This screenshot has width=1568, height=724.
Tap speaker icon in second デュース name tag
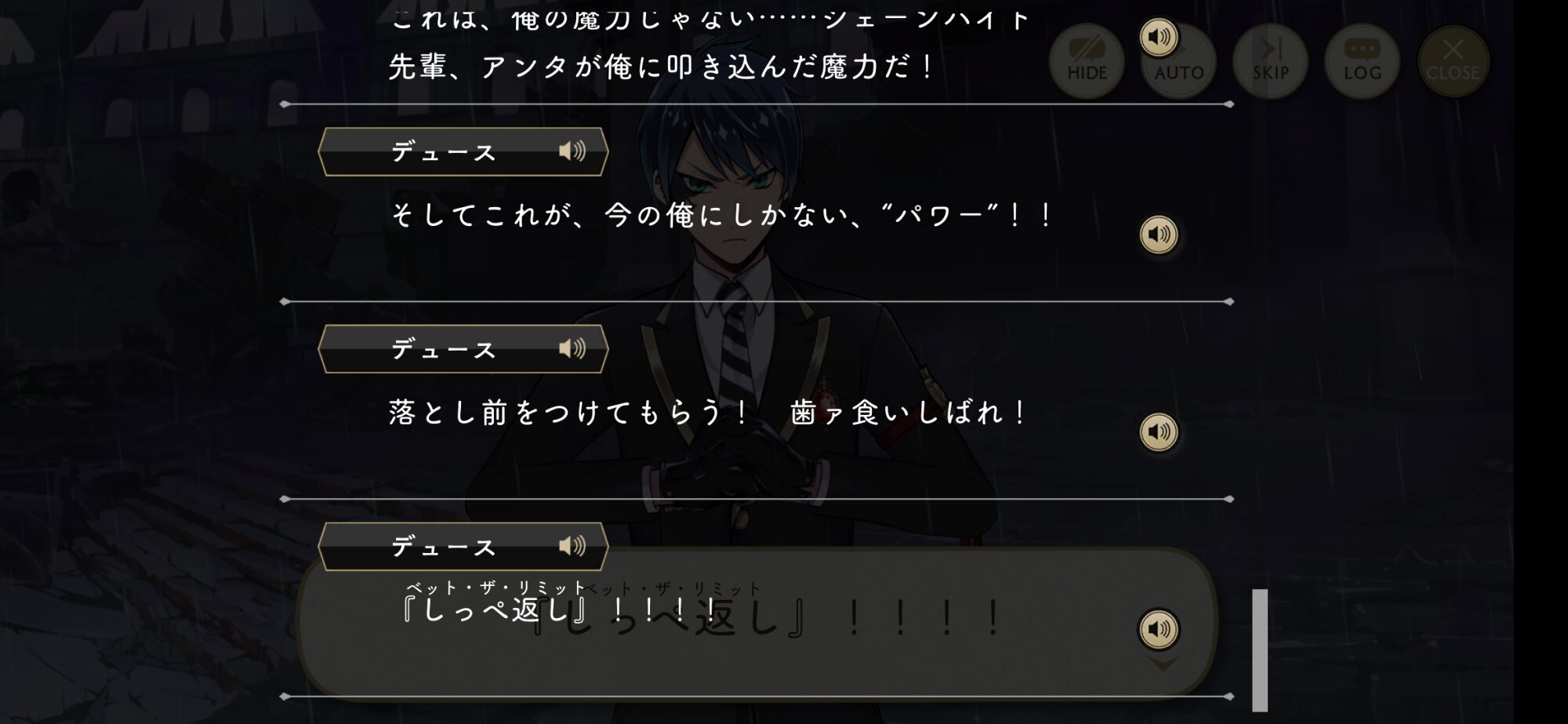click(x=572, y=348)
